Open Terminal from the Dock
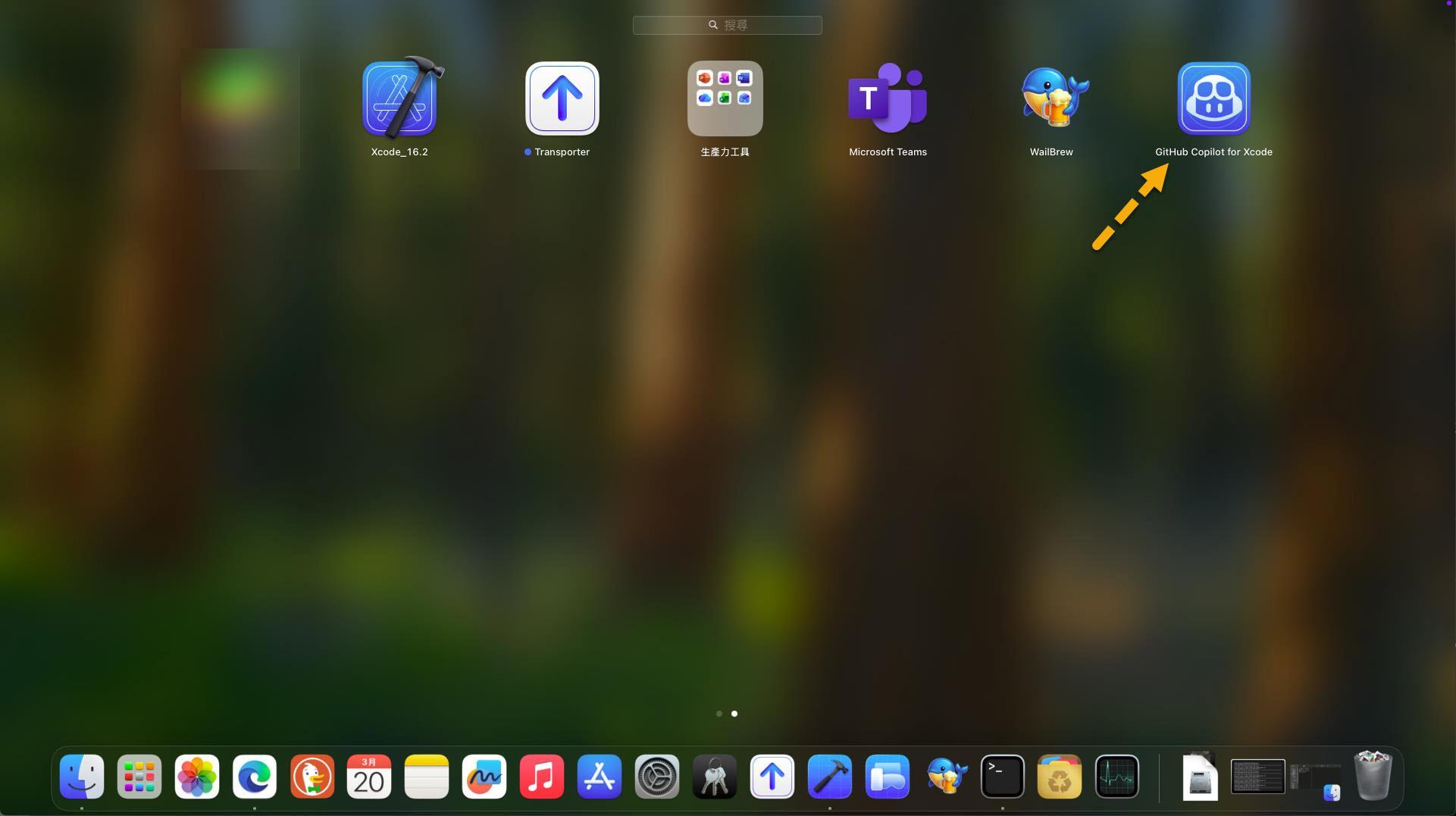The height and width of the screenshot is (816, 1456). (x=1002, y=777)
